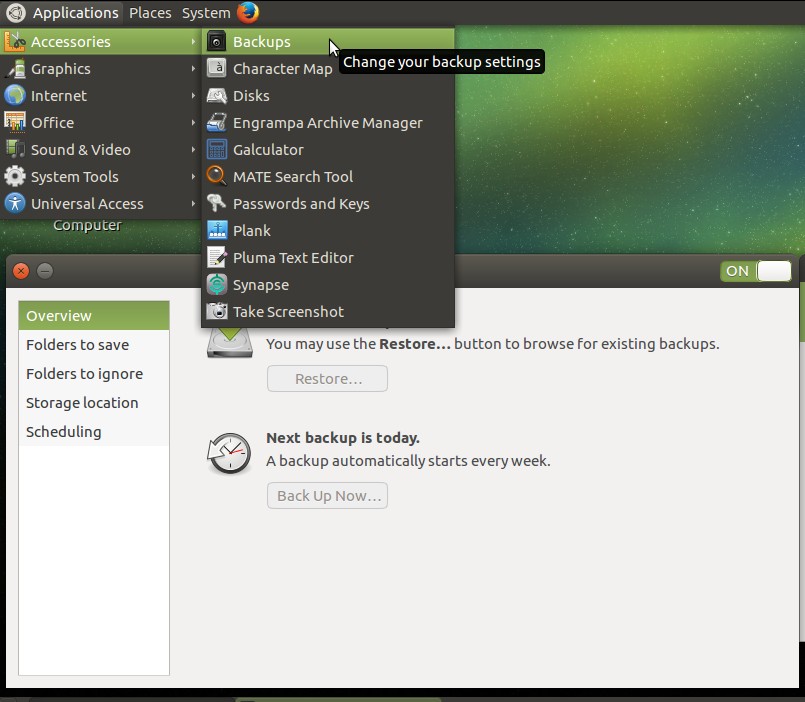Image resolution: width=805 pixels, height=702 pixels.
Task: Launch Galculator from the menu label
Action: [x=269, y=149]
